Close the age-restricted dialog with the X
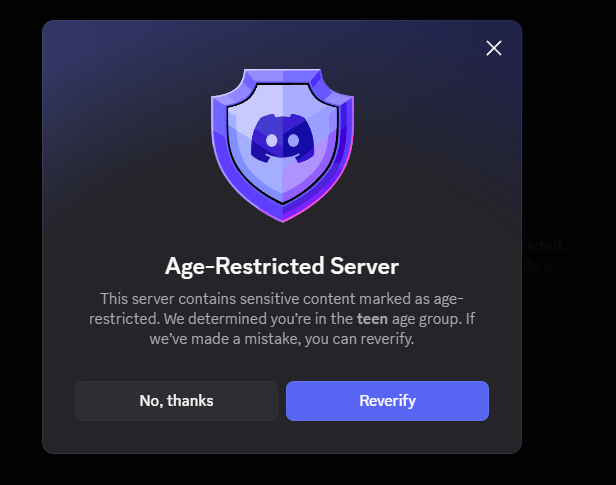 click(493, 48)
